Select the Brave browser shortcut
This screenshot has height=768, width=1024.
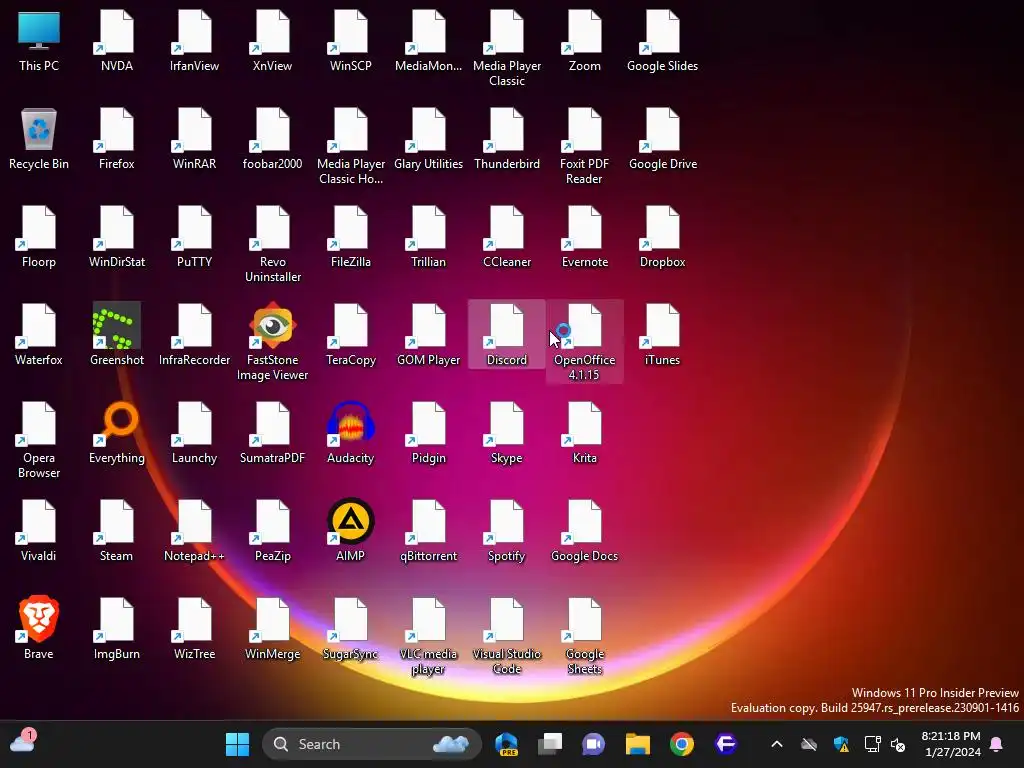point(39,629)
